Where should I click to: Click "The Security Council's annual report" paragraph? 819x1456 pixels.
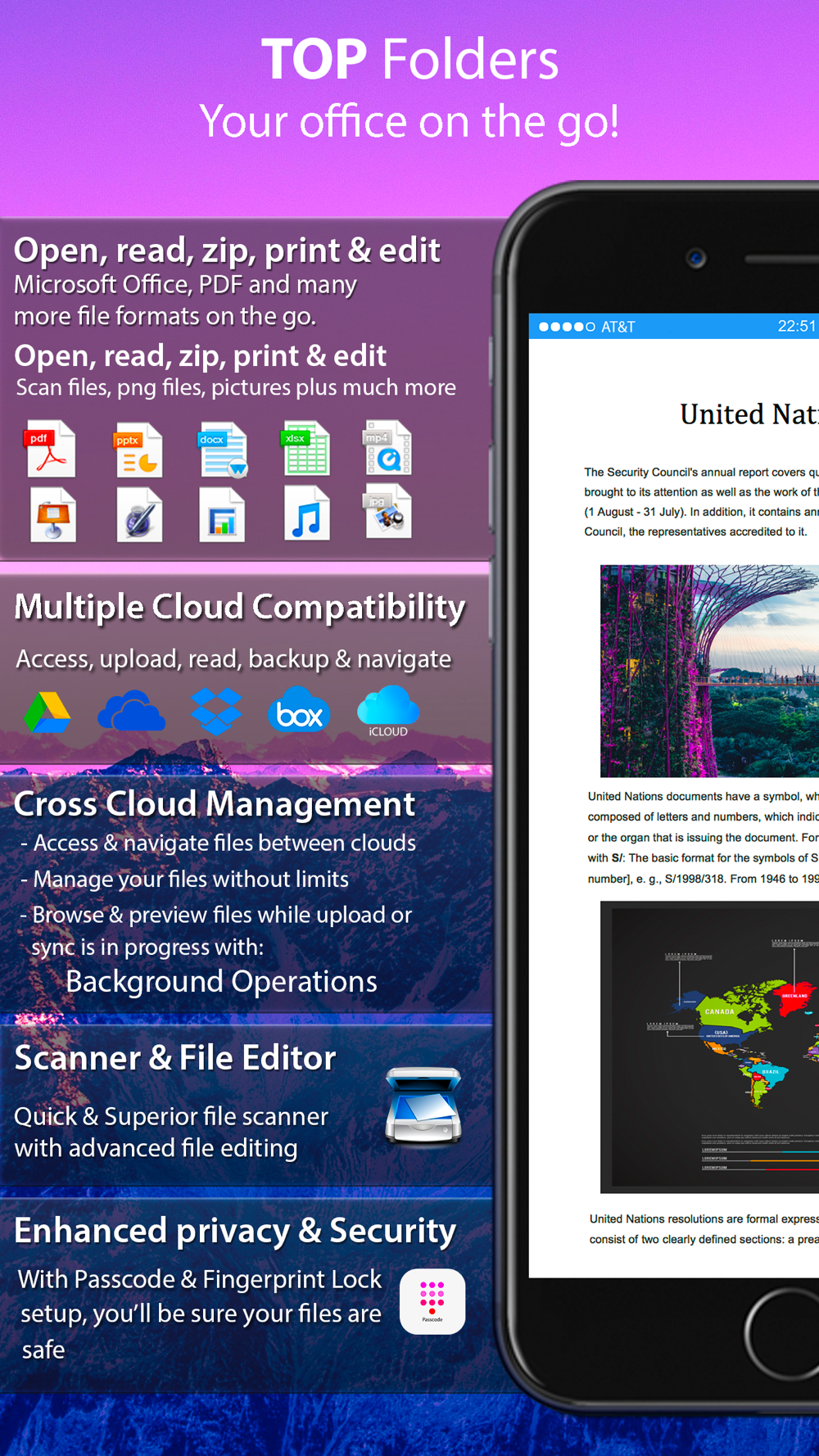tap(701, 502)
